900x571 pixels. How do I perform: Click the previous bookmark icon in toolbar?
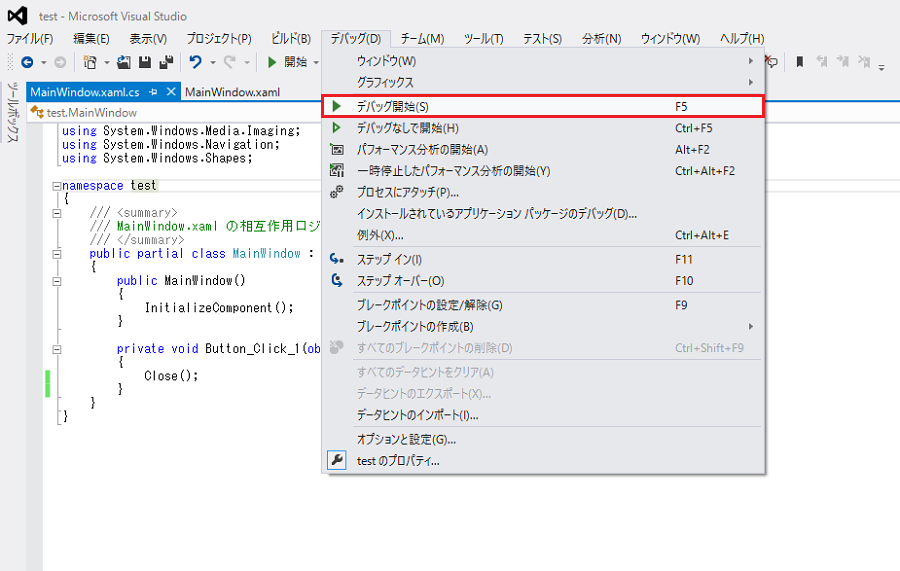[822, 62]
